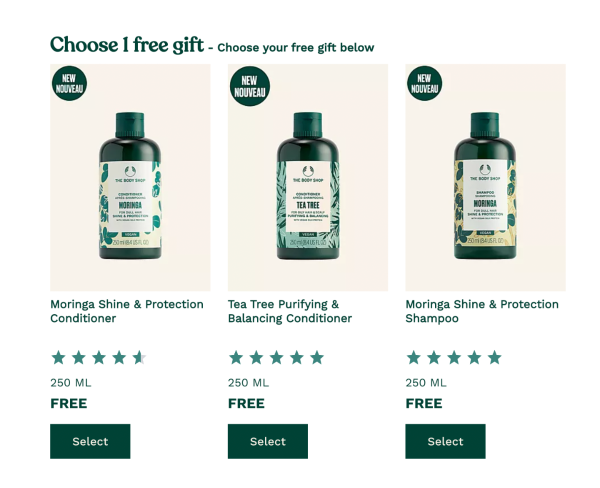
Task: Click the star rating of Moringa Shampoo
Action: (454, 358)
